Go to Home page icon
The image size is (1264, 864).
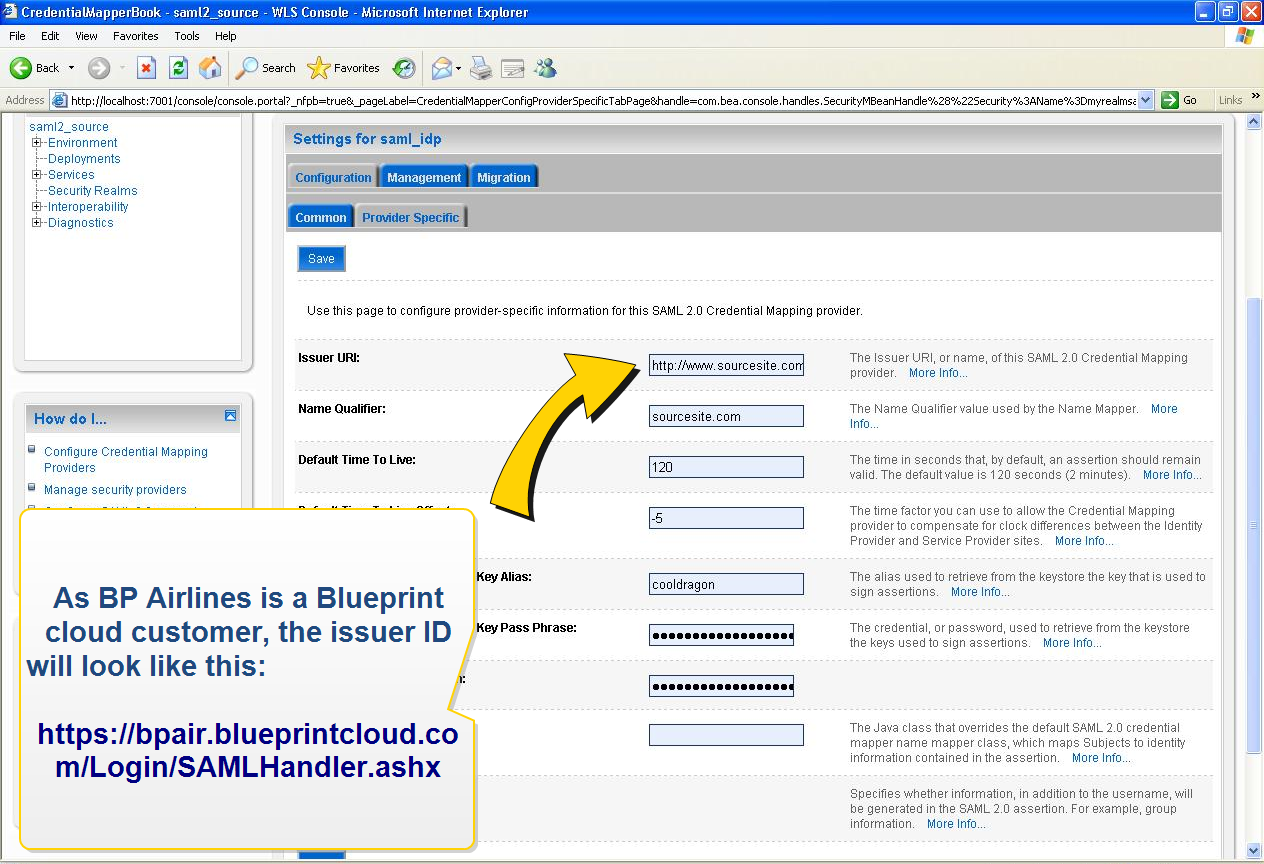210,68
